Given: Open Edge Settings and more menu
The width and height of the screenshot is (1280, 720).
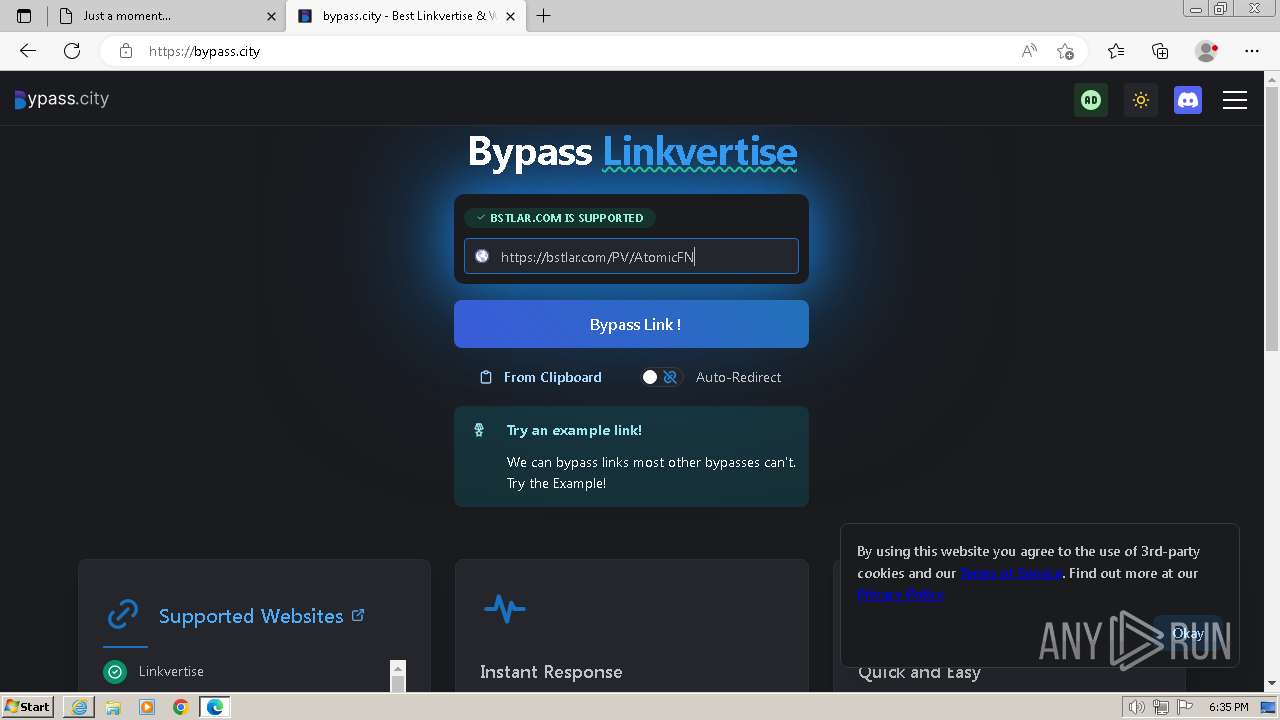Looking at the screenshot, I should [1252, 51].
